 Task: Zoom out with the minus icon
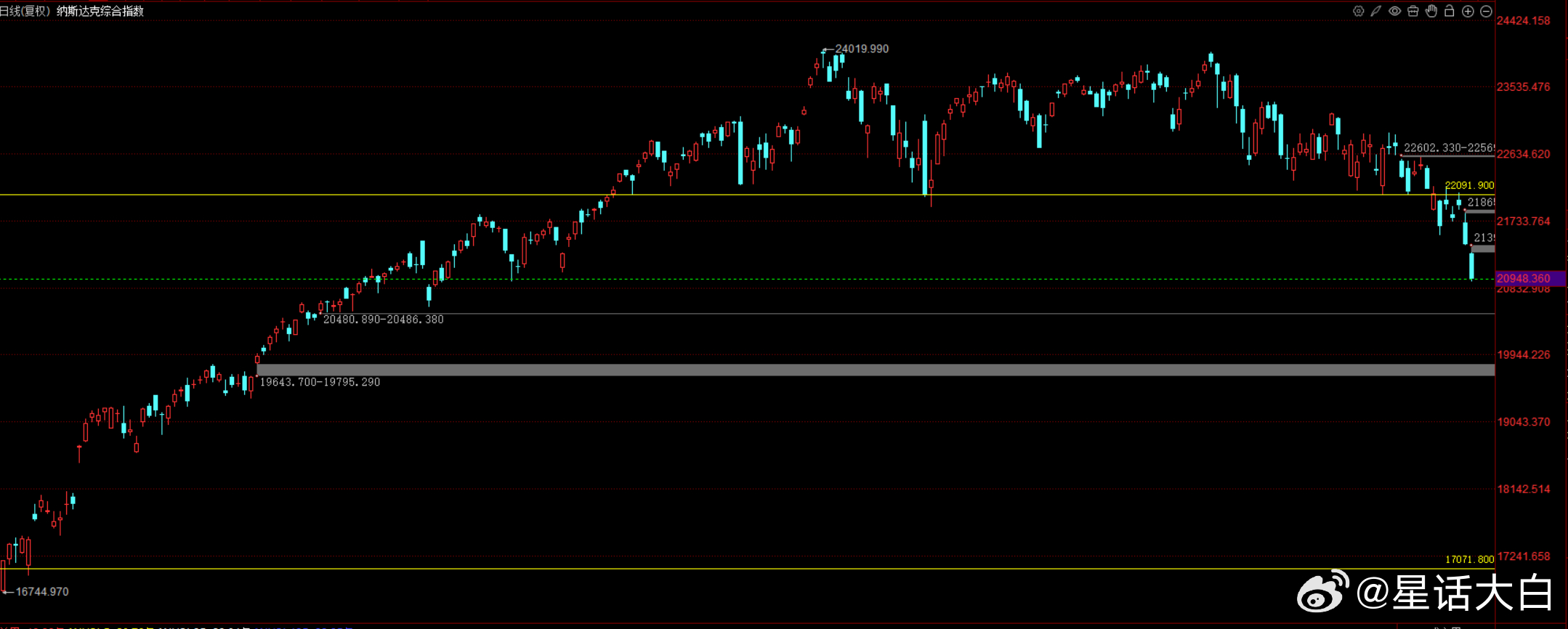(x=1486, y=11)
